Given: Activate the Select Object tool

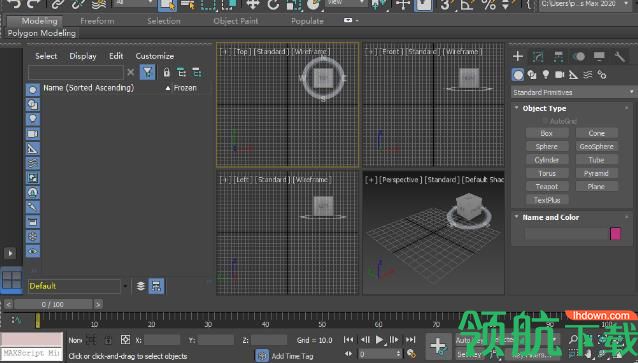Looking at the screenshot, I should tap(167, 4).
